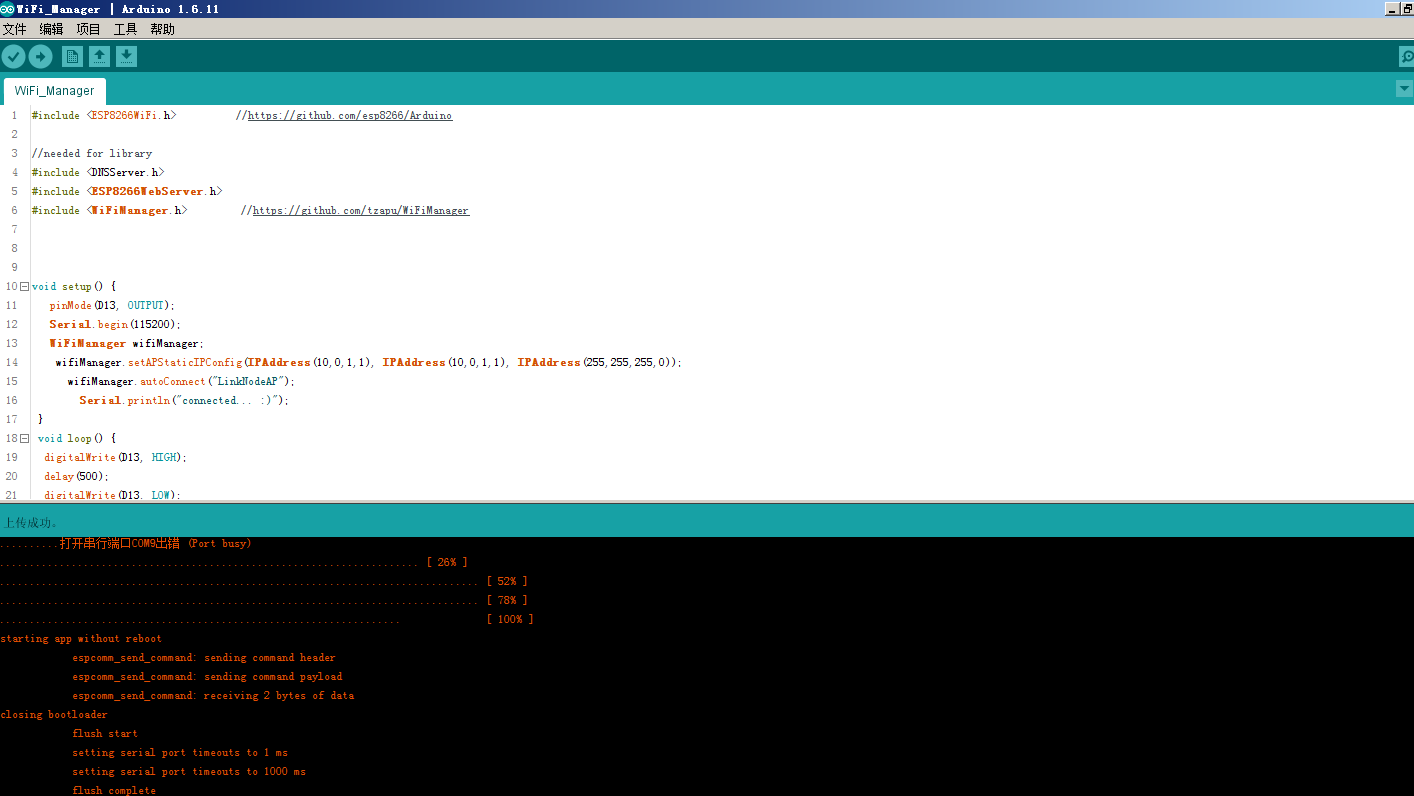Click the [ 100% ] upload progress line
The width and height of the screenshot is (1414, 796).
tap(267, 620)
